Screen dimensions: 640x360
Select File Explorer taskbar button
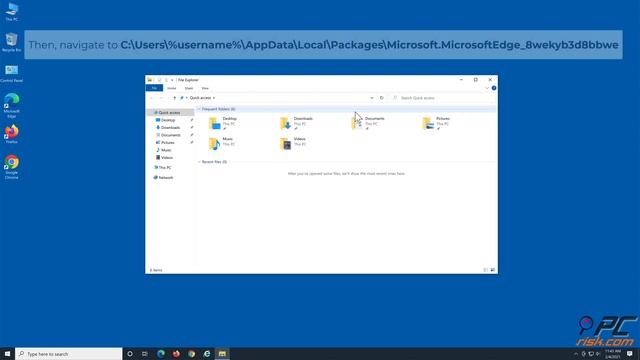pos(222,354)
